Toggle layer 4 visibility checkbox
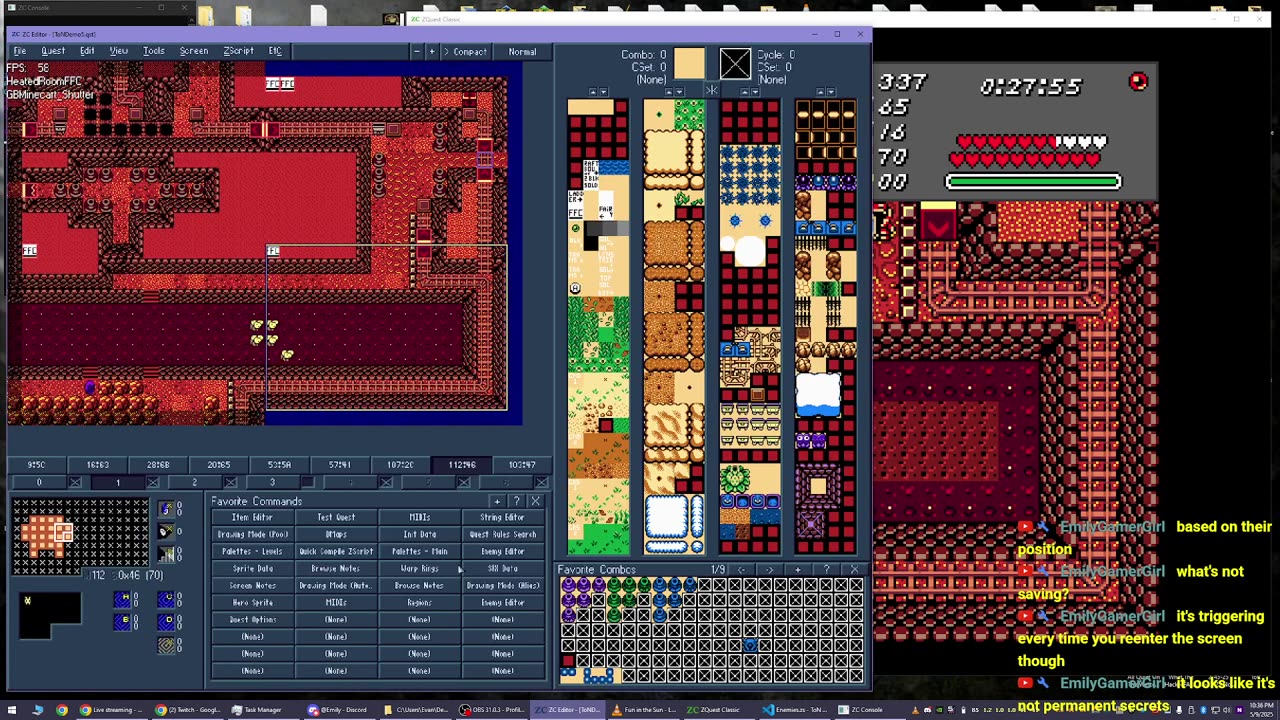The height and width of the screenshot is (720, 1280). (x=386, y=482)
